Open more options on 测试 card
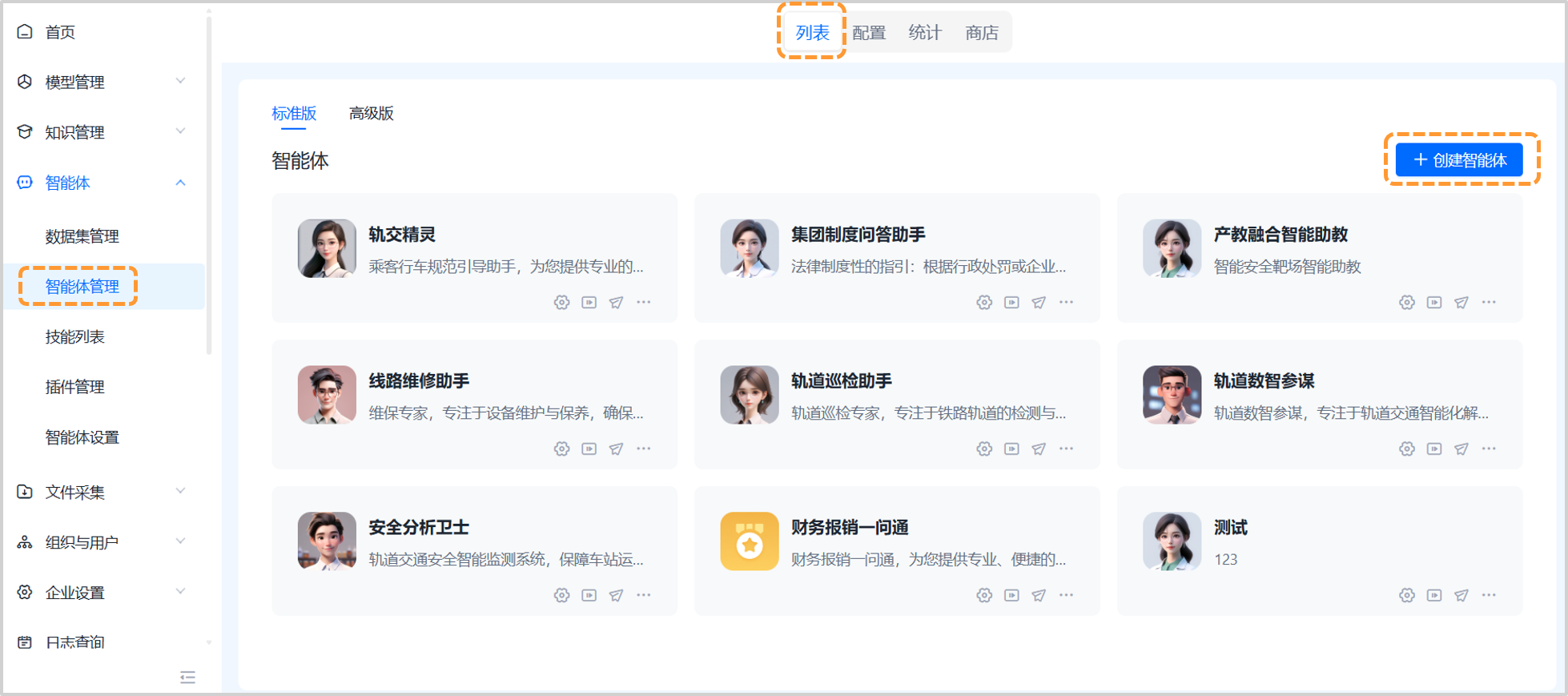 coord(1489,595)
